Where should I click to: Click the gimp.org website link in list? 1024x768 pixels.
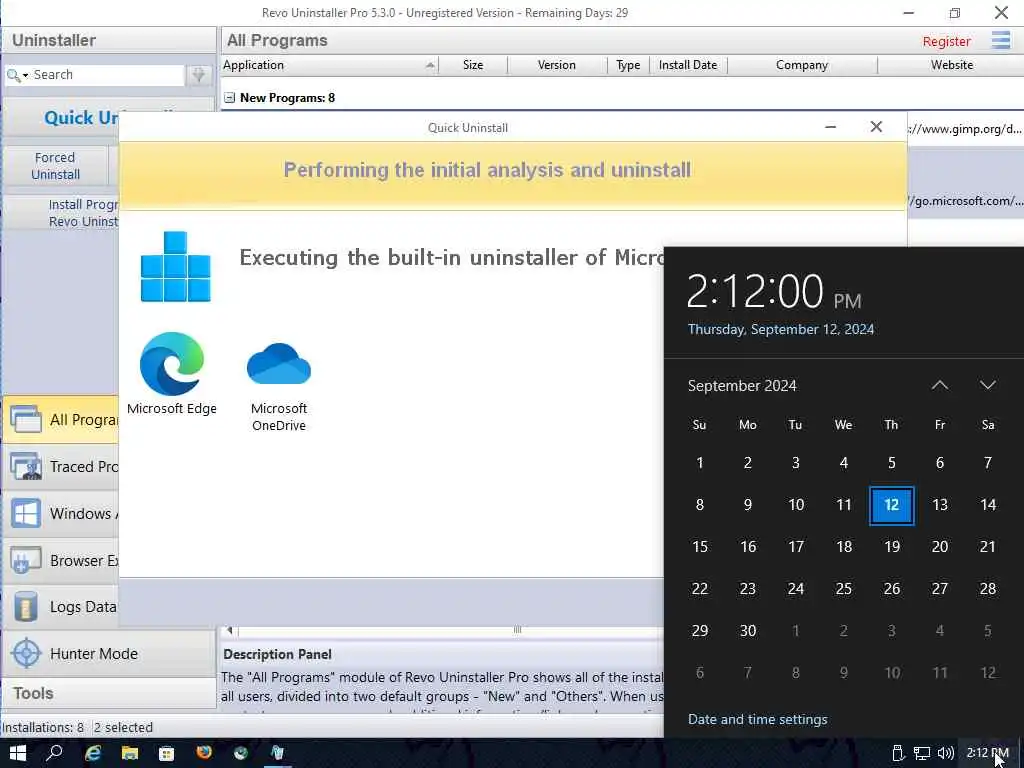[x=965, y=129]
